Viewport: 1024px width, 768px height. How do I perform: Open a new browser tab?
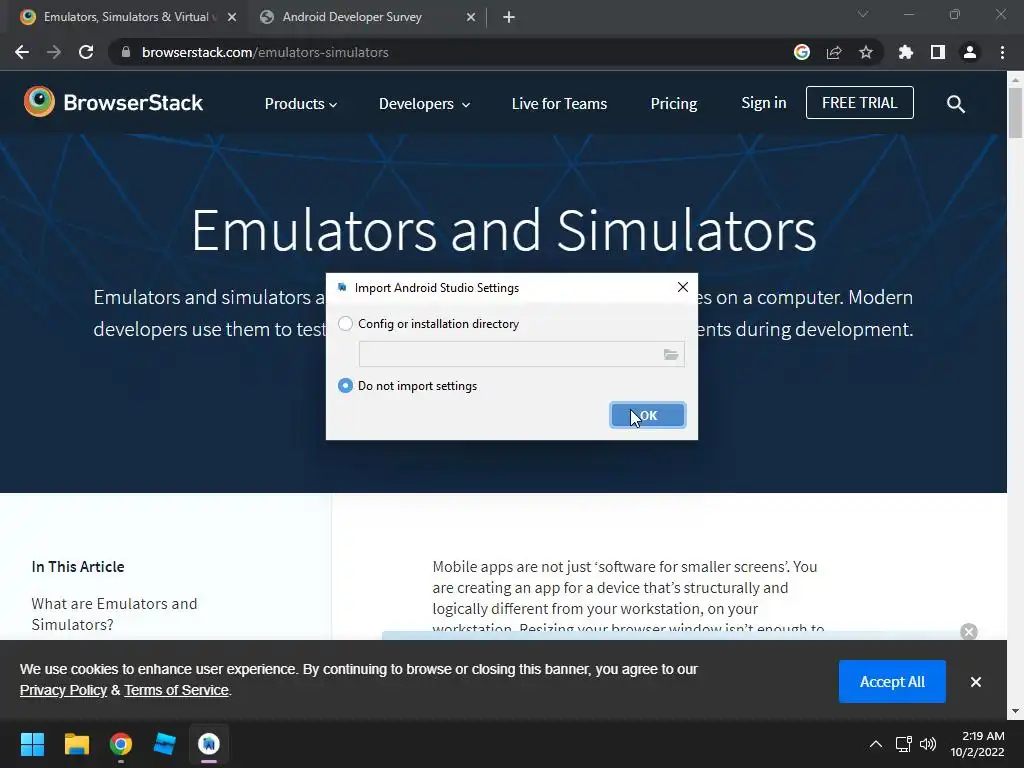pyautogui.click(x=509, y=18)
